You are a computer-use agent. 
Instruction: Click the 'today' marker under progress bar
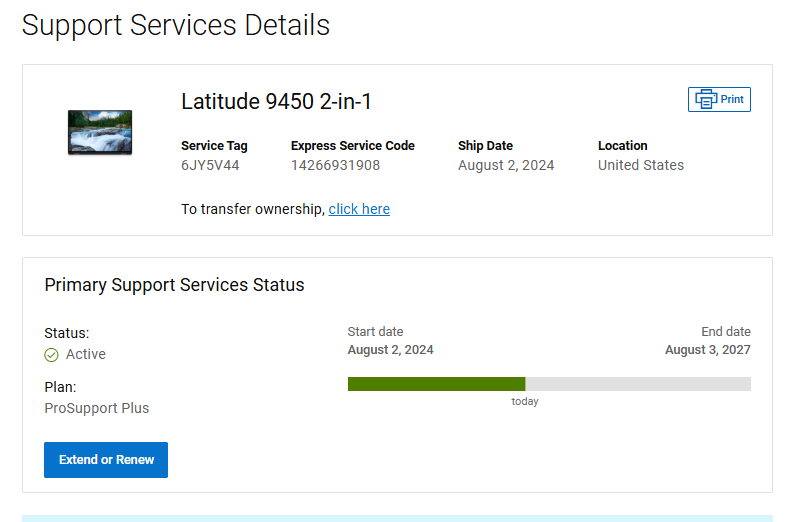tap(525, 401)
